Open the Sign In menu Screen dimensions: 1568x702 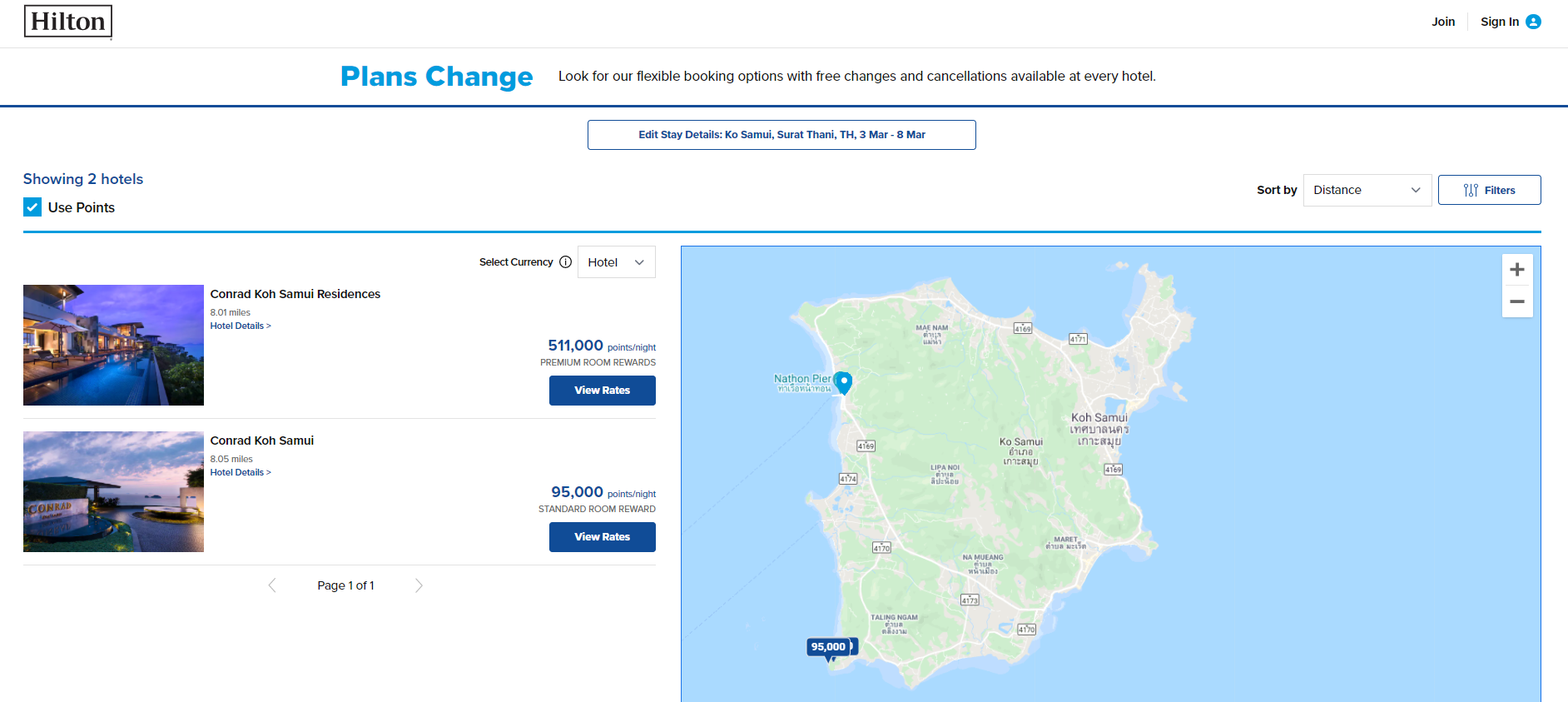(1499, 22)
